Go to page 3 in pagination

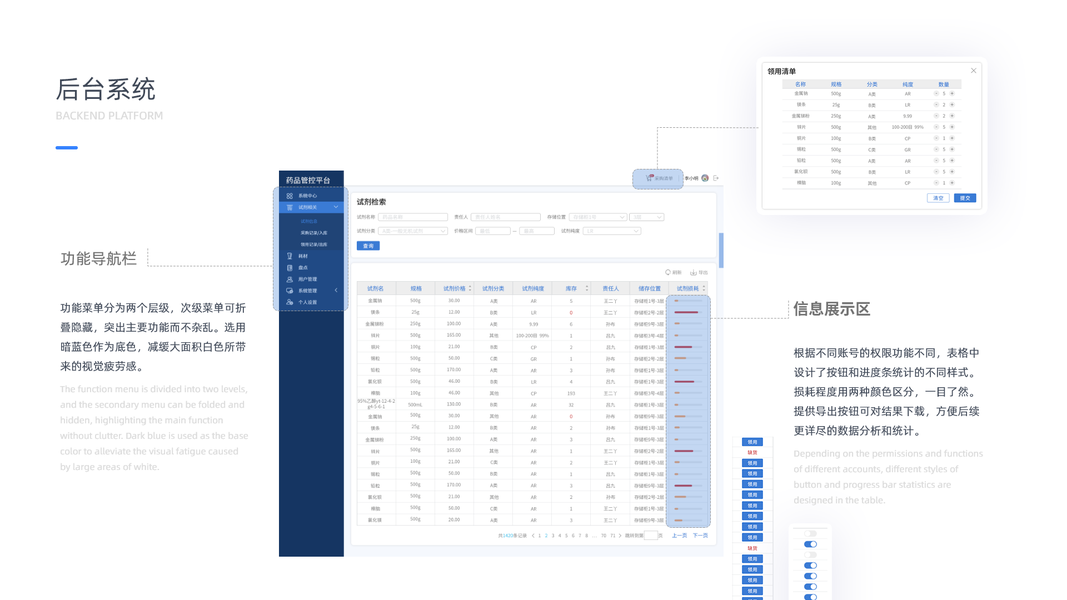(x=553, y=536)
